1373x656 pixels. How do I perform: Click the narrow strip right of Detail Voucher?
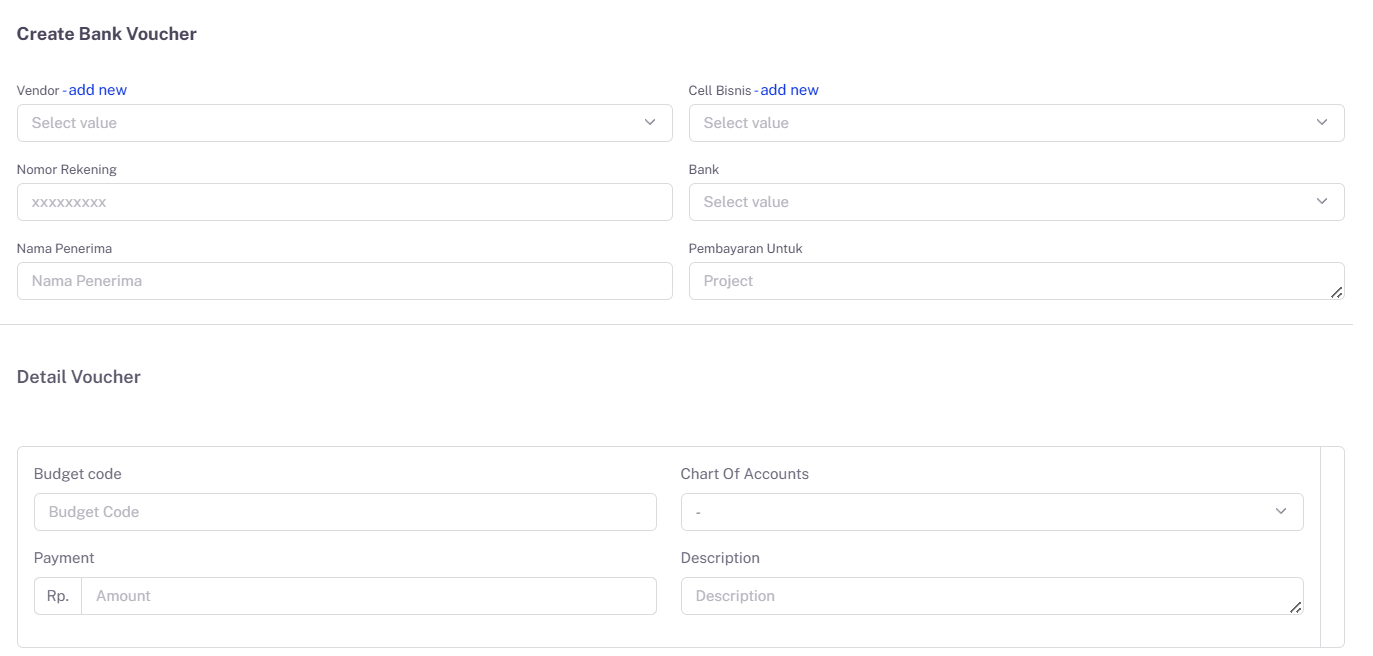click(1332, 547)
